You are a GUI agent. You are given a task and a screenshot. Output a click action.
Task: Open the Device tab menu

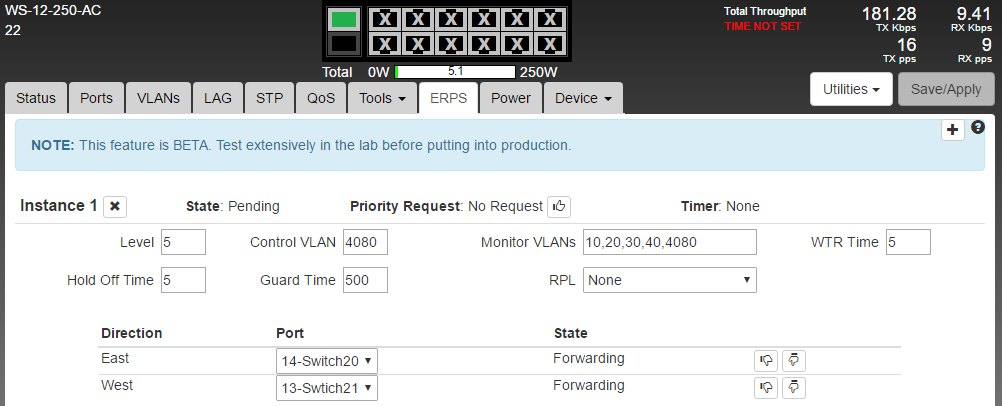pos(584,98)
